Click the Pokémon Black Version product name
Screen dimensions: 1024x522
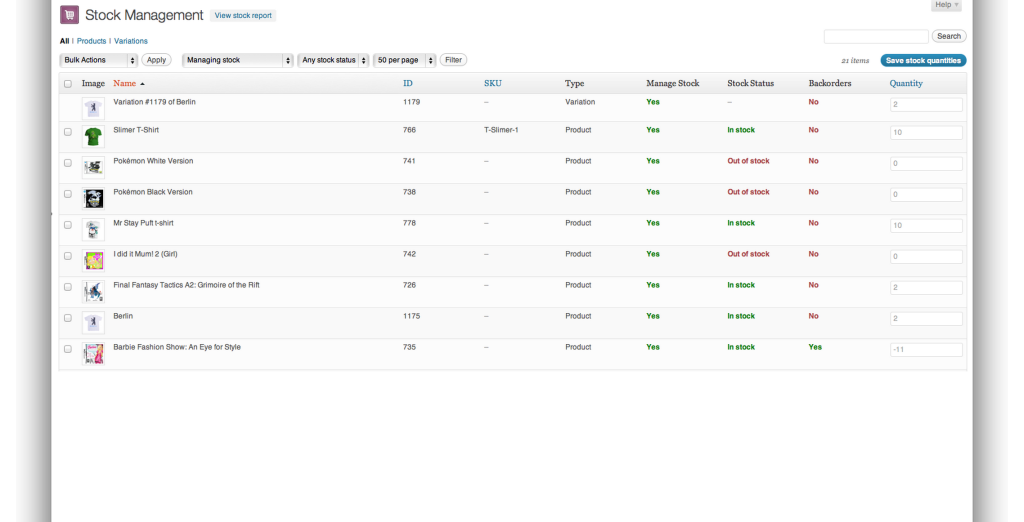point(153,192)
